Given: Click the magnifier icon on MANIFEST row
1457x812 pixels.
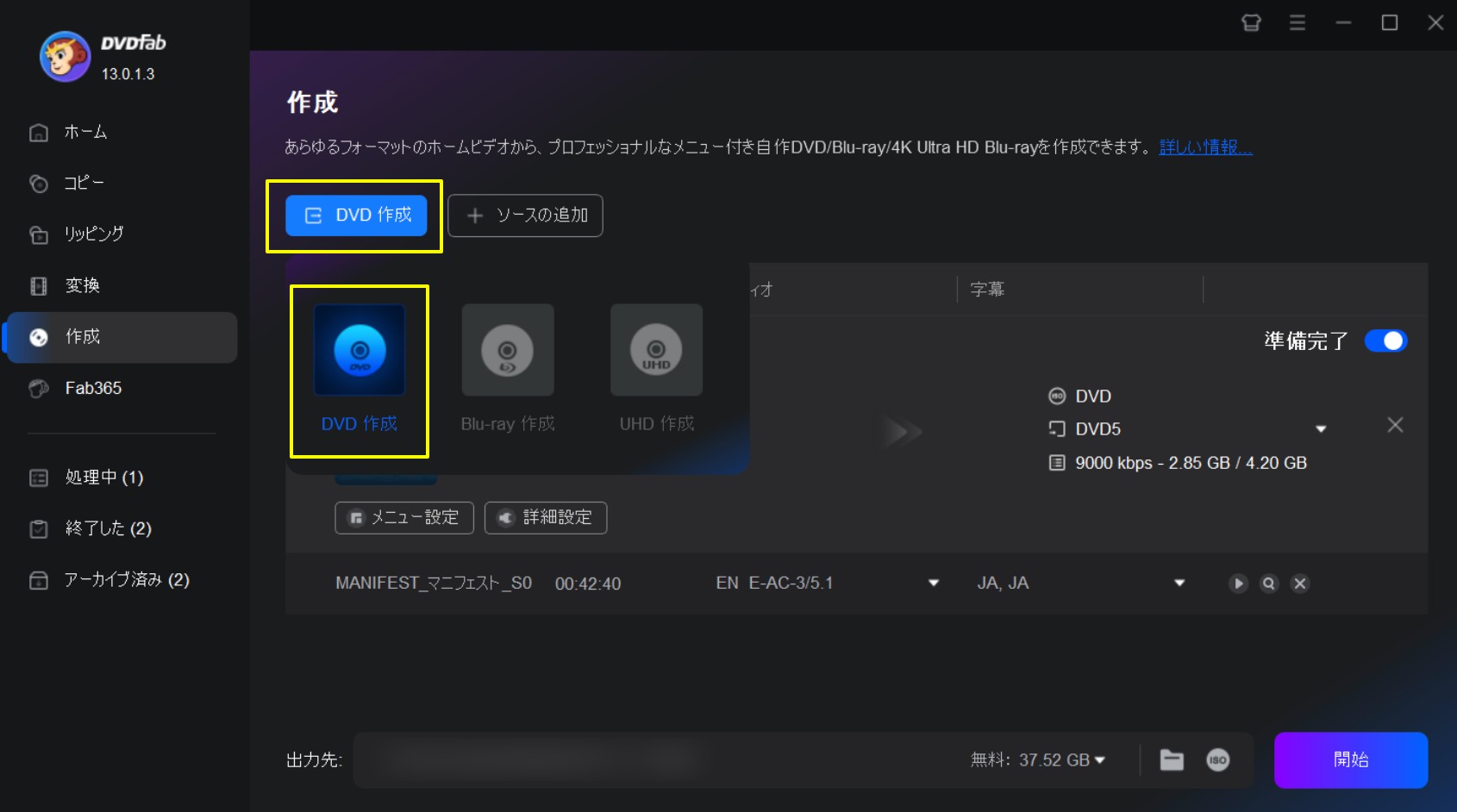Looking at the screenshot, I should pyautogui.click(x=1269, y=584).
